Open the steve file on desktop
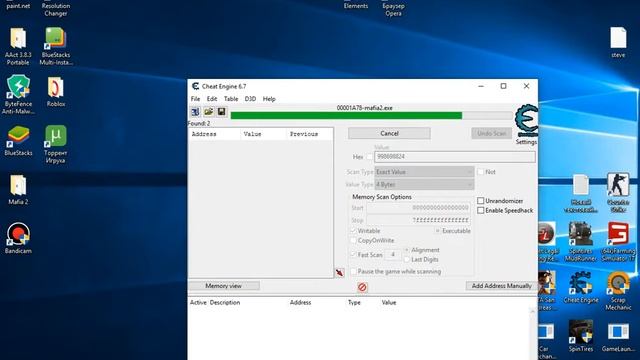Screen dimensions: 640x360 pos(618,42)
